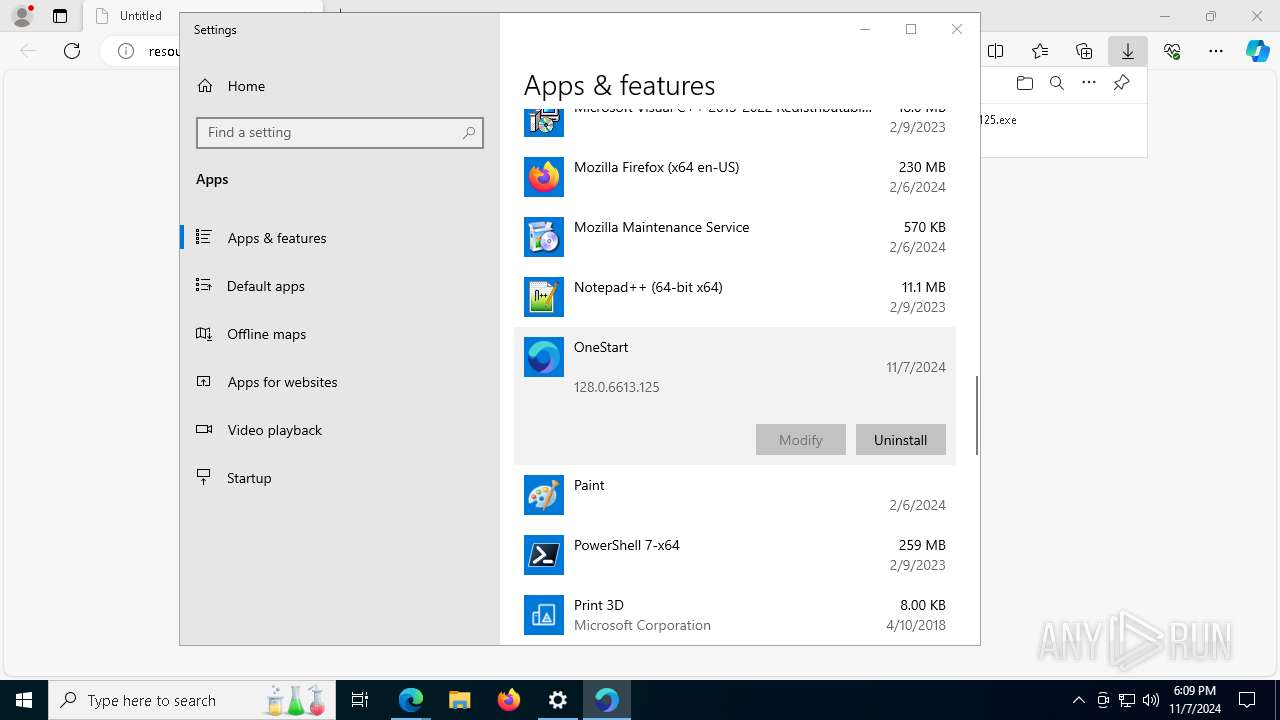Viewport: 1280px width, 720px height.
Task: Open browser Downloads toolbar icon
Action: tap(1128, 51)
